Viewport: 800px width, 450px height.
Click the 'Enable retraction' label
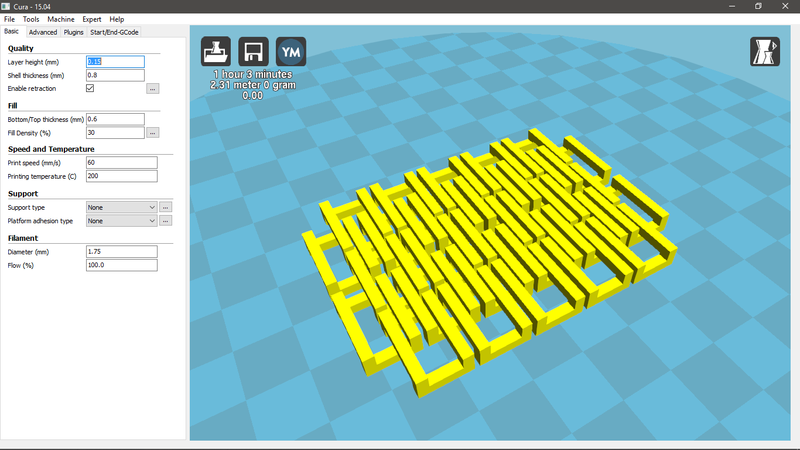[32, 89]
